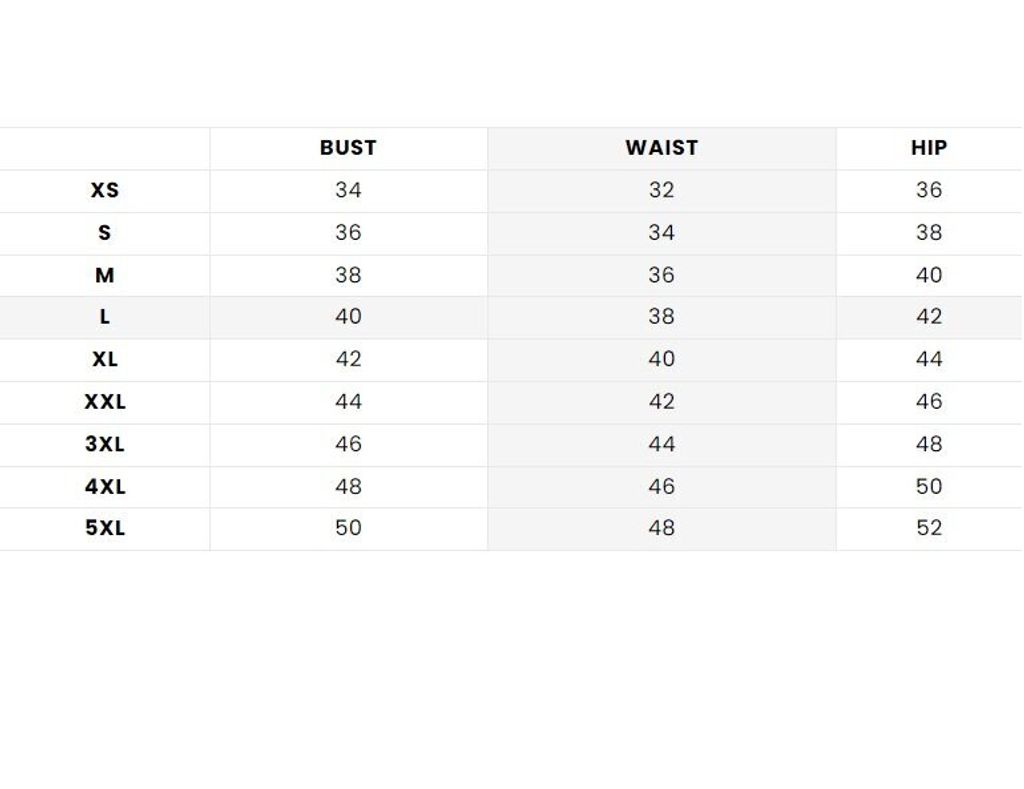Click the L waist value 38
This screenshot has width=1024, height=789.
[x=662, y=317]
